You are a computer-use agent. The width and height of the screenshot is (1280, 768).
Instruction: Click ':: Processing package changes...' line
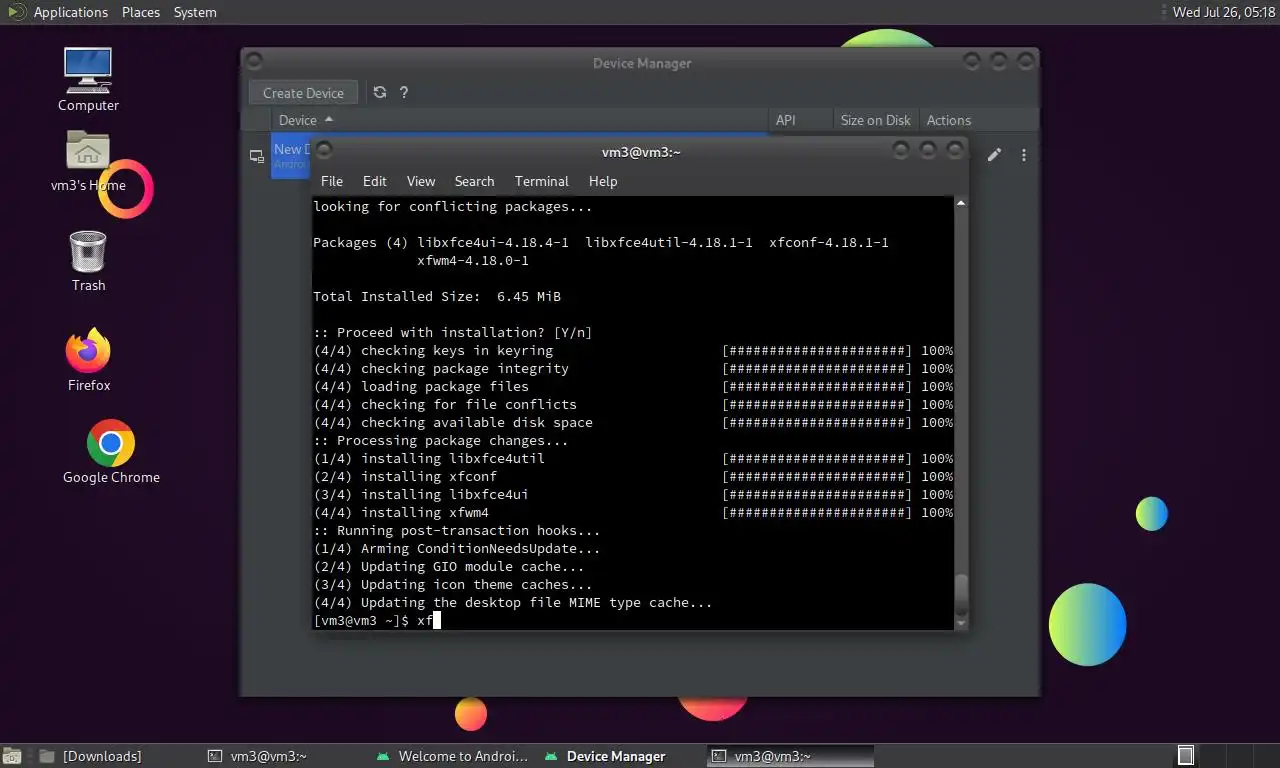(441, 441)
